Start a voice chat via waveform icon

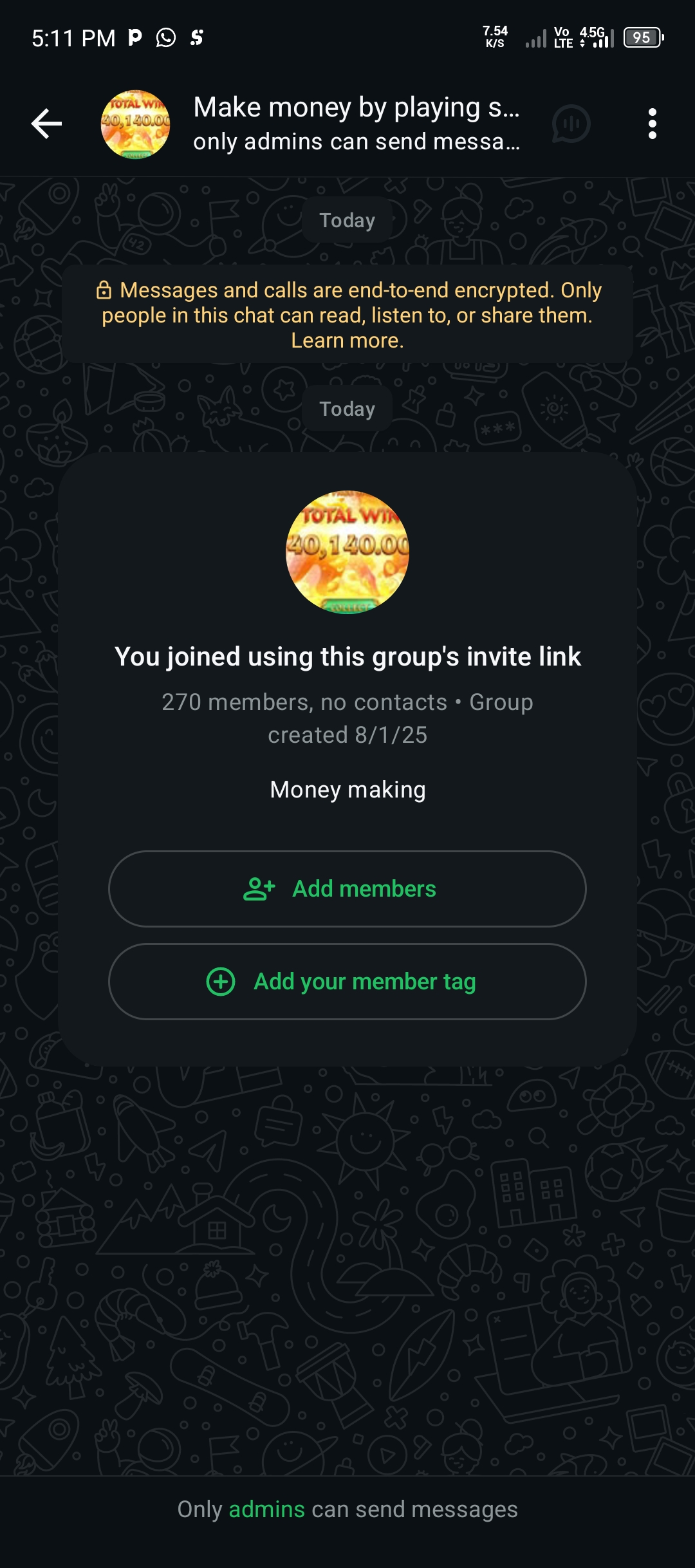pos(571,124)
